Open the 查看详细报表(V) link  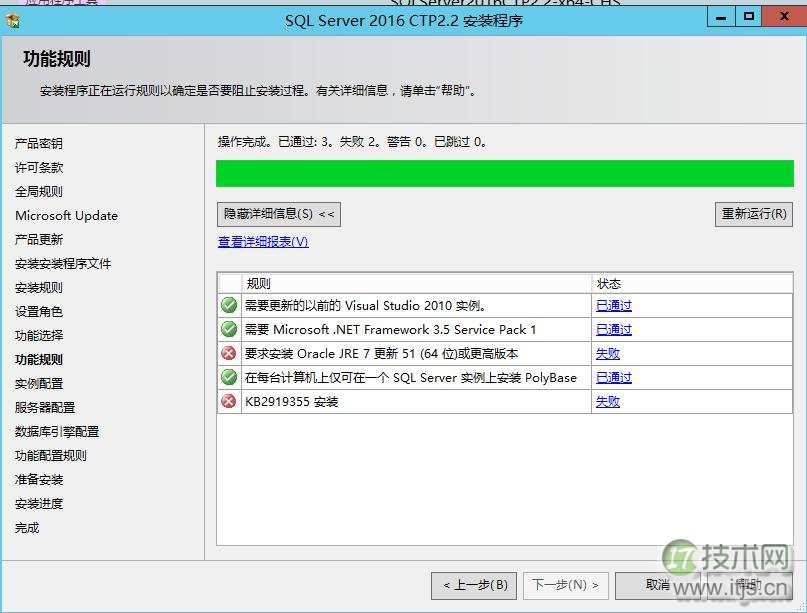pos(263,241)
